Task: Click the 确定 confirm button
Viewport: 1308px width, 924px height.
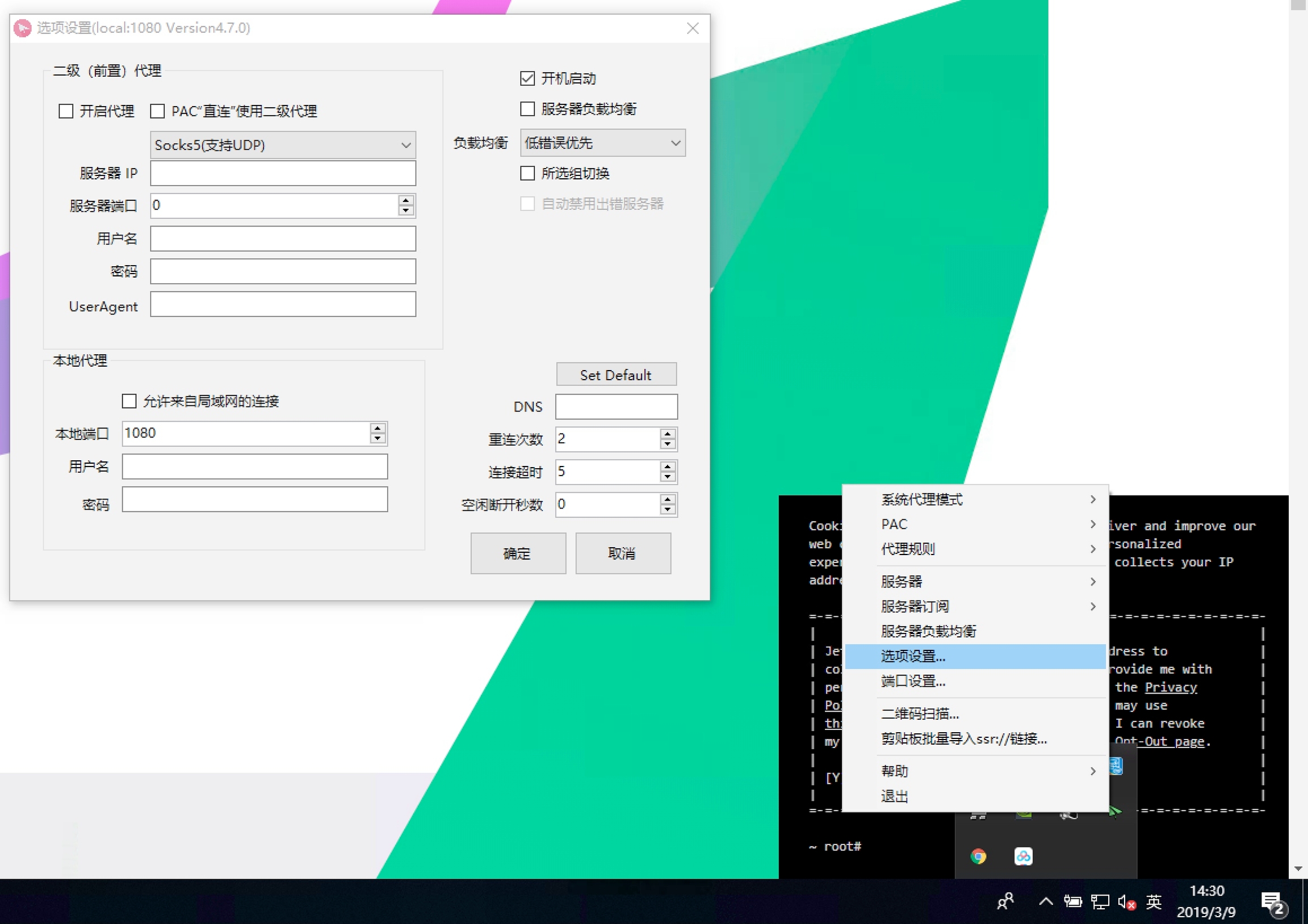Action: tap(518, 553)
